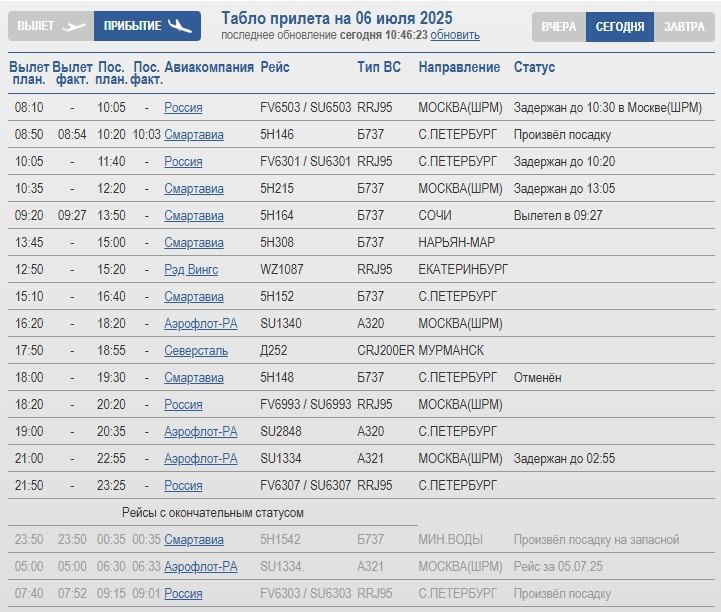
Task: Open Россия airline link for flight FV6301
Action: tap(183, 162)
